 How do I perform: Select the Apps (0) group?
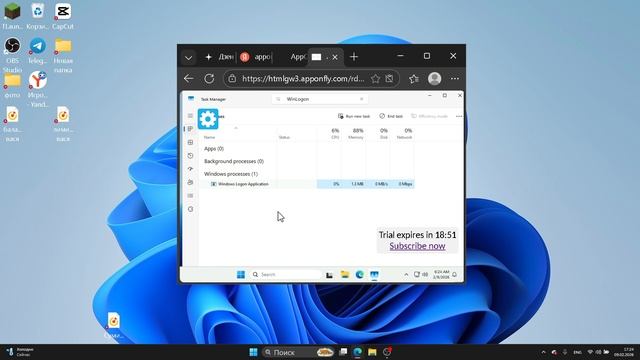214,149
